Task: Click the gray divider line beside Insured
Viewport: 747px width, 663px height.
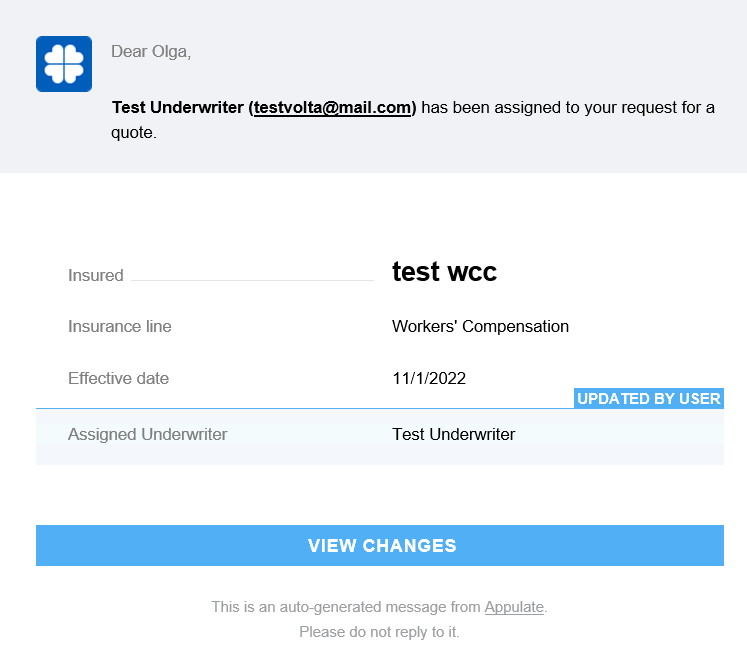Action: point(252,280)
